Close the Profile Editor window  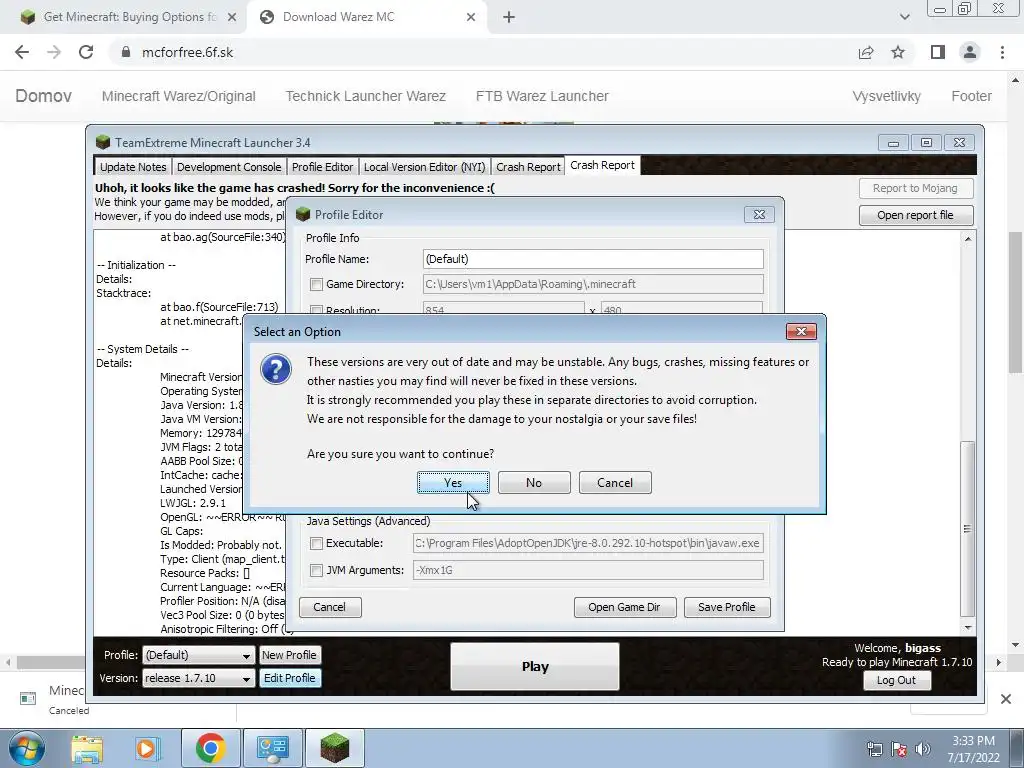tap(759, 215)
